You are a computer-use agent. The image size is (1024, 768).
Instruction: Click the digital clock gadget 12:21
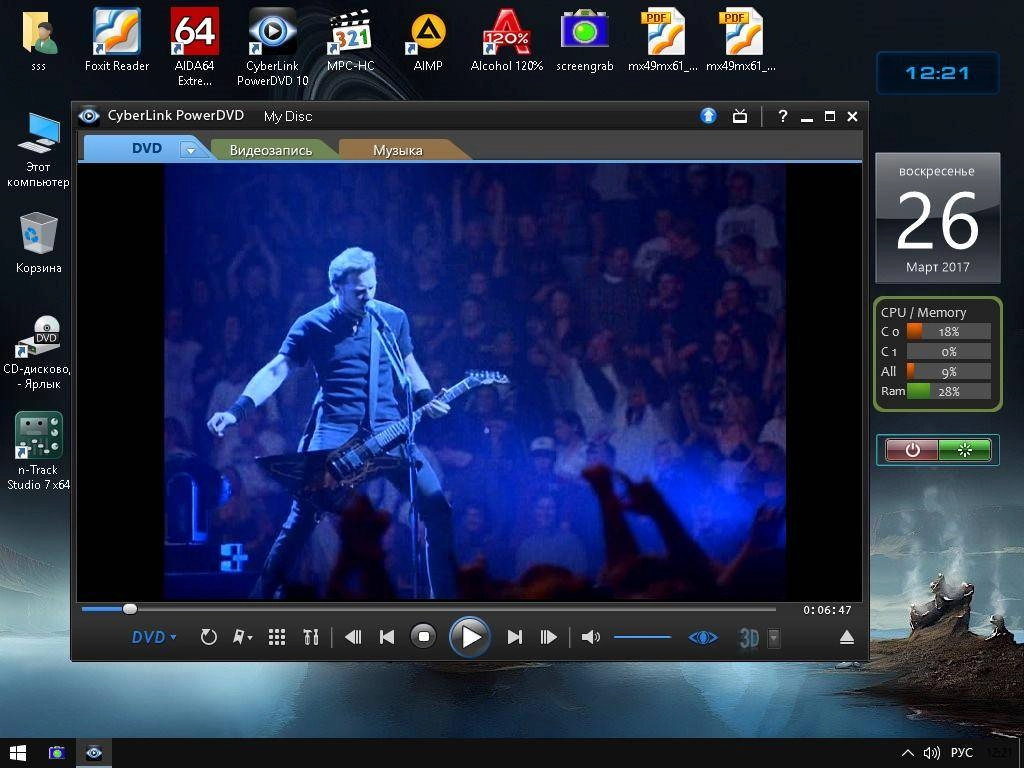pos(937,73)
